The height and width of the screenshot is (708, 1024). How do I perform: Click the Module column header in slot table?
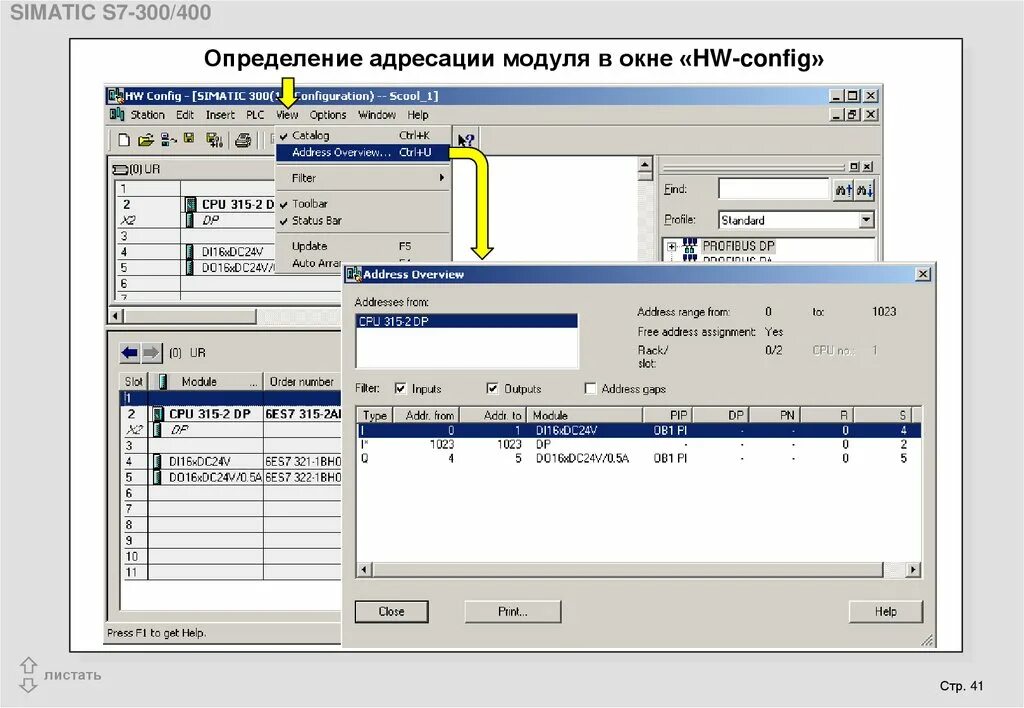click(205, 381)
